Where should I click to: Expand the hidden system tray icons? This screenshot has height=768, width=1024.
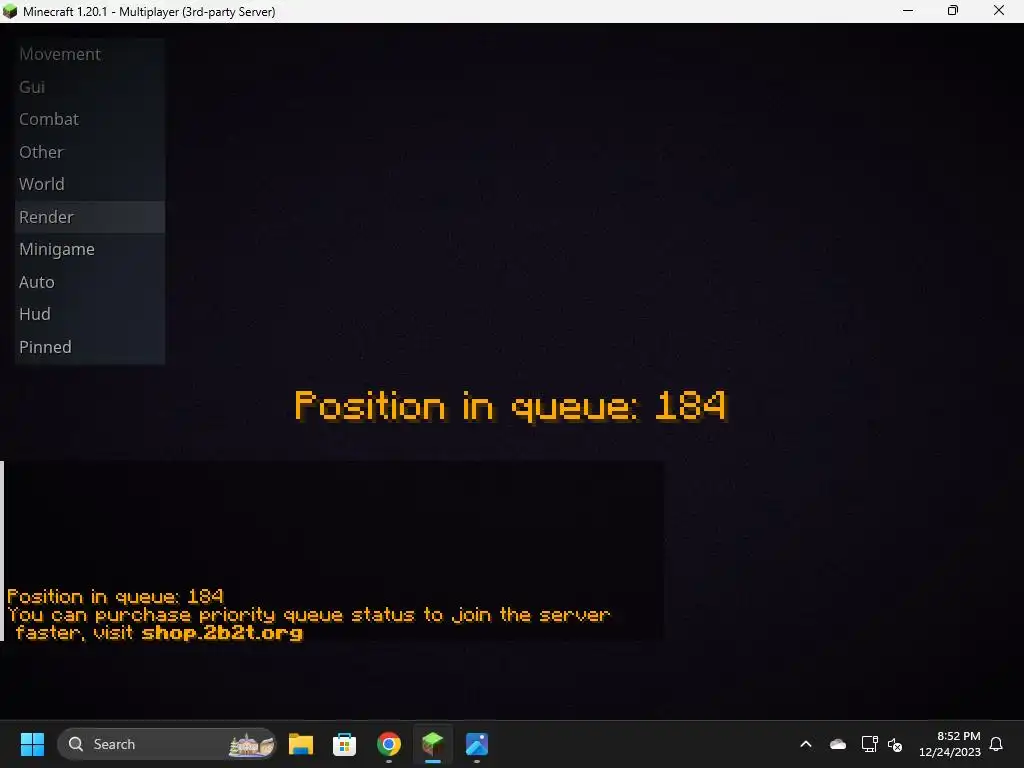806,744
